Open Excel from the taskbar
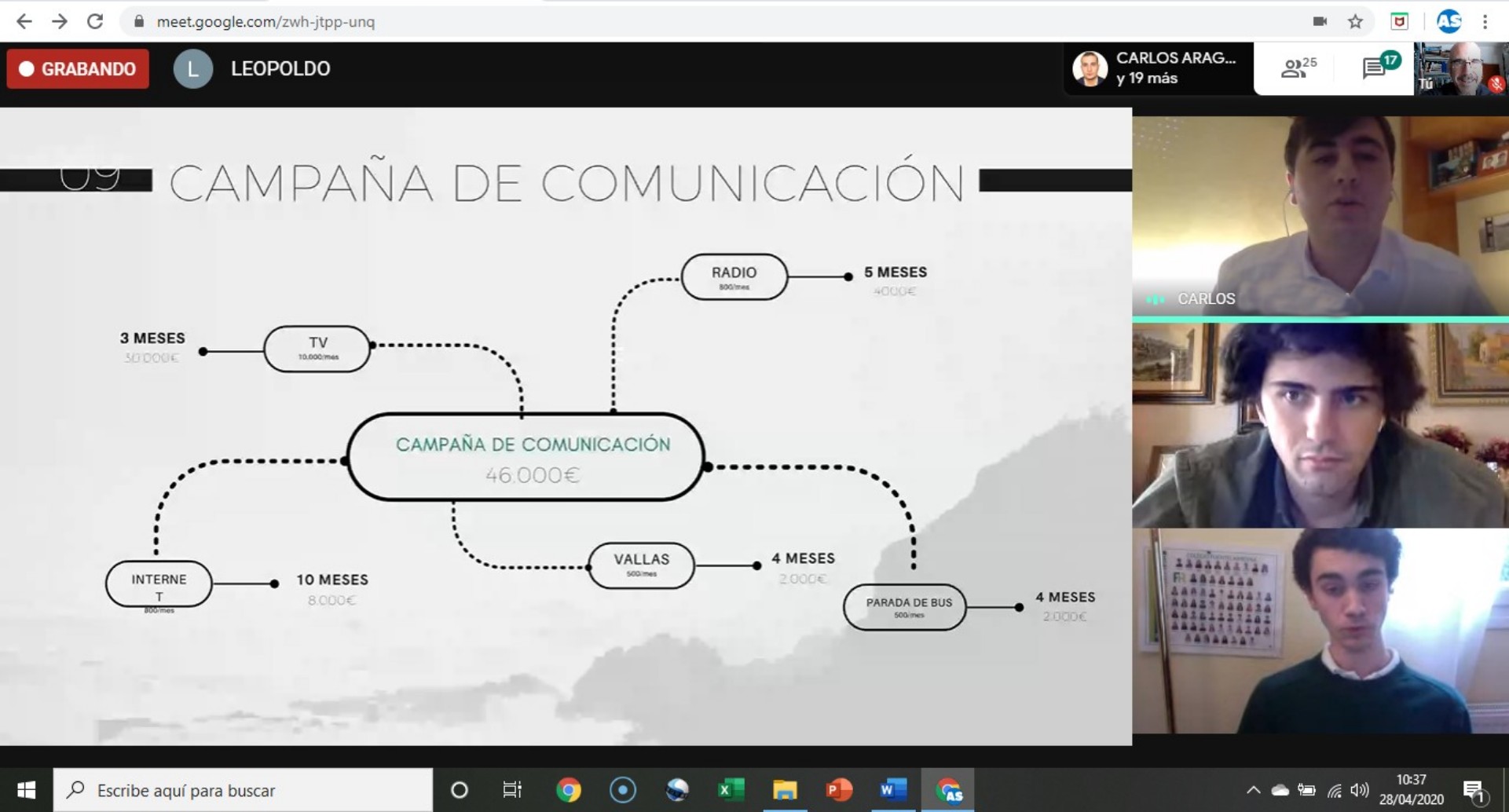 pos(731,789)
